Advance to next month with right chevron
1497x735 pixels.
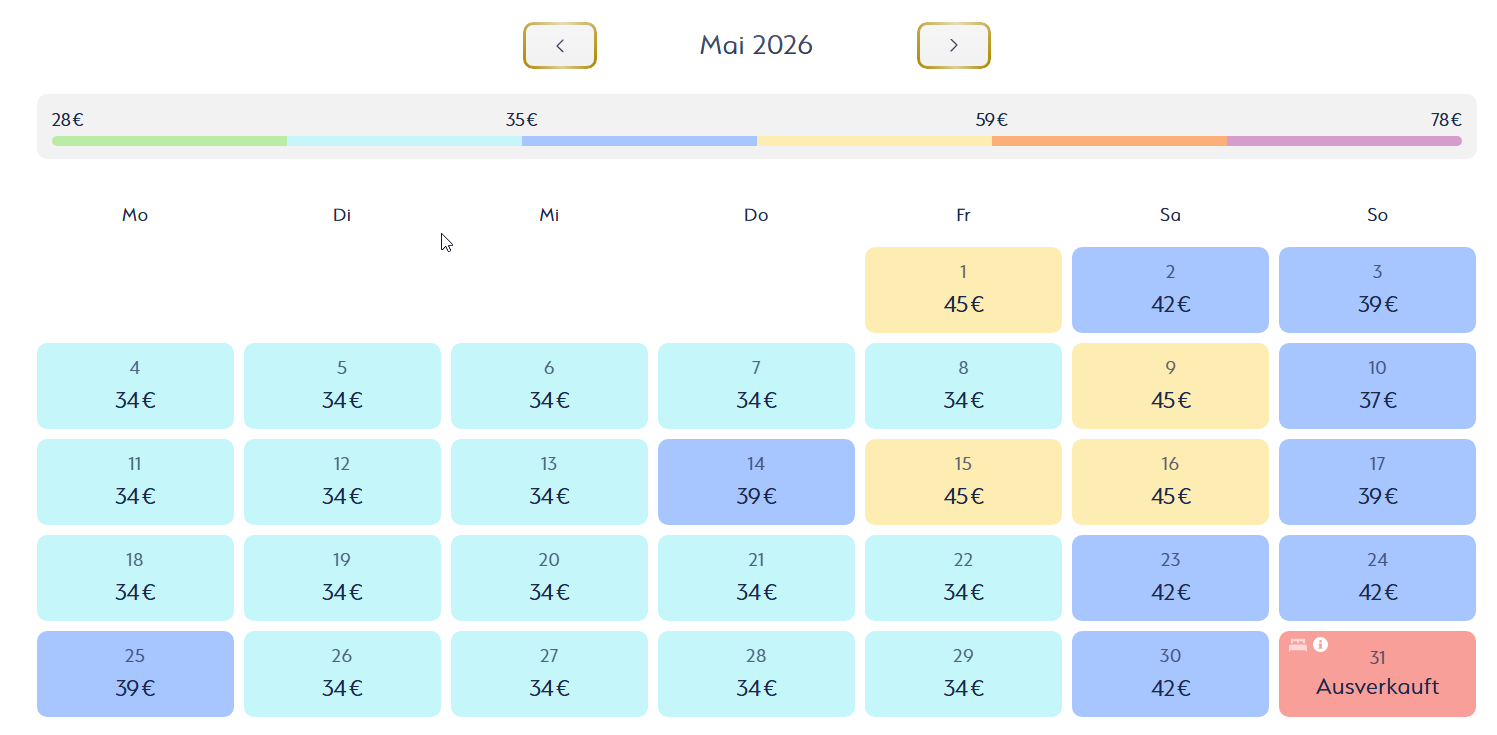coord(953,46)
